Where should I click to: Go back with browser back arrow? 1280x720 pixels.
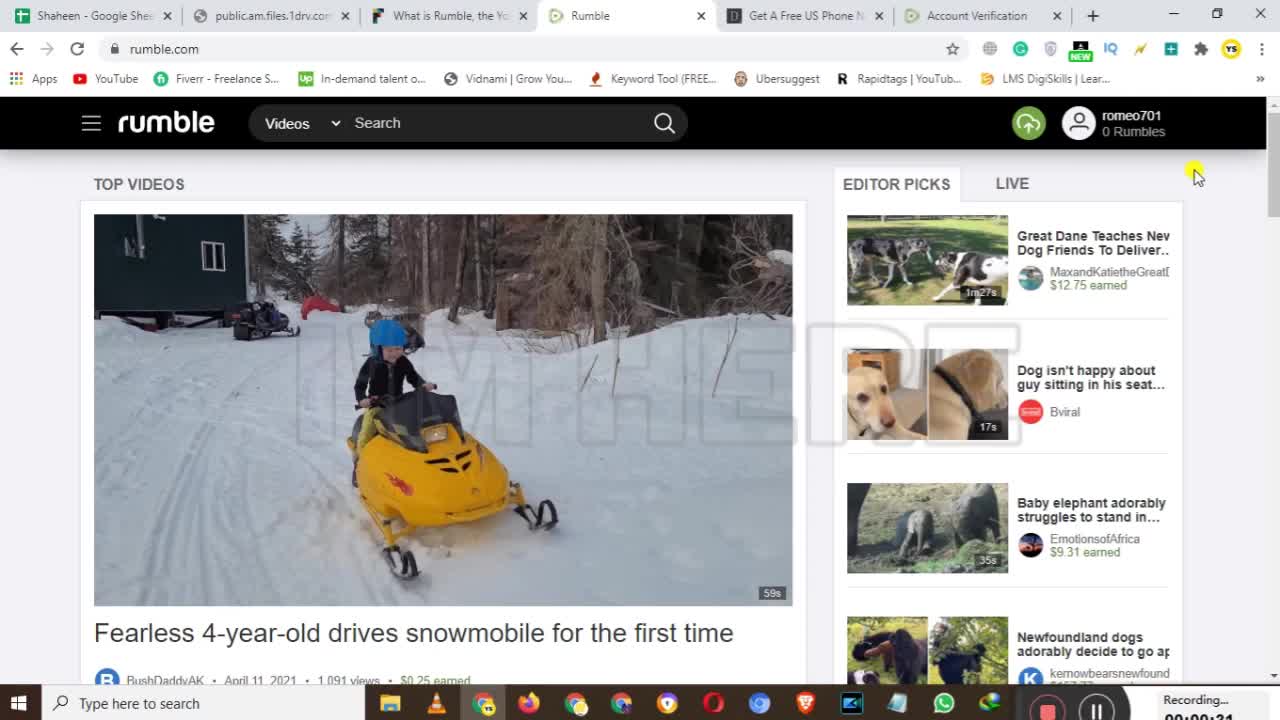click(x=17, y=49)
